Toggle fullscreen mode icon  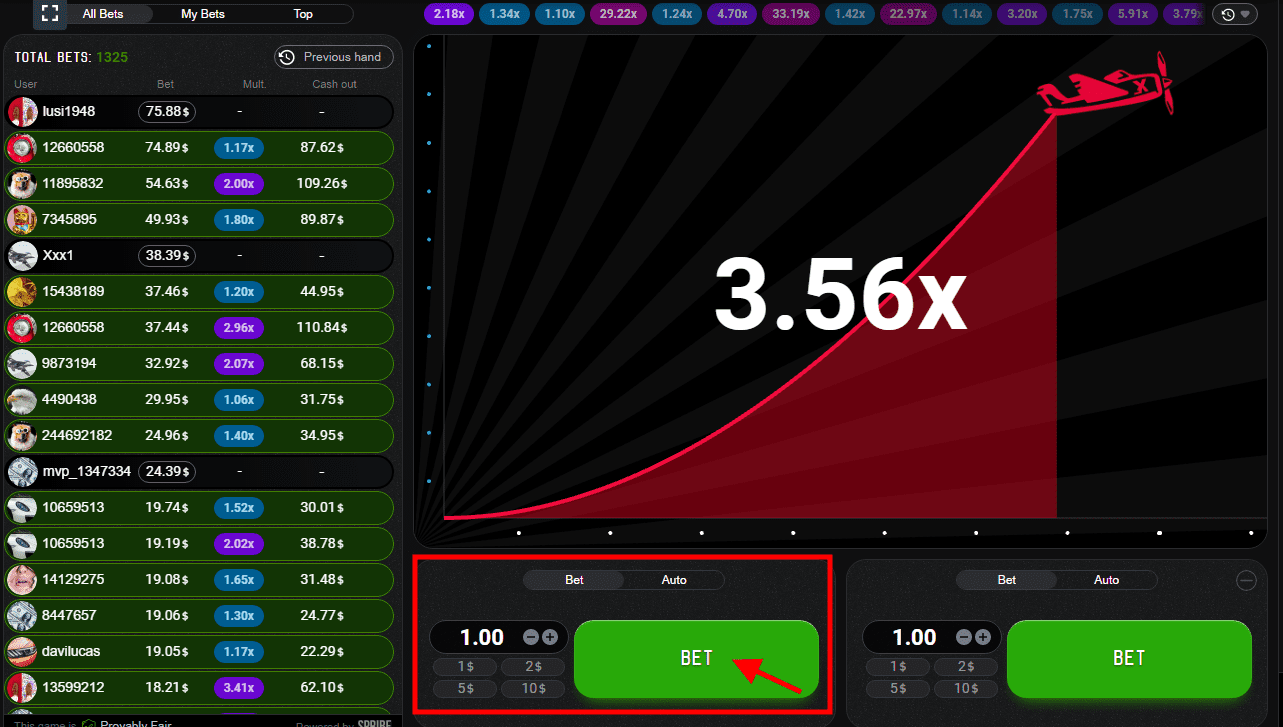[x=50, y=14]
